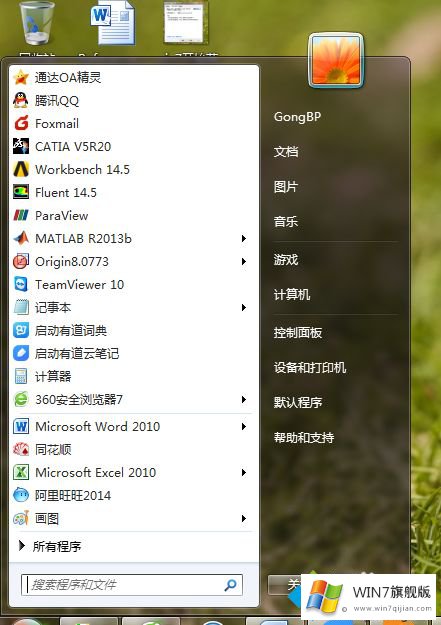The image size is (441, 625).
Task: Click the Workbench 14.5 yellow icon
Action: [21, 169]
